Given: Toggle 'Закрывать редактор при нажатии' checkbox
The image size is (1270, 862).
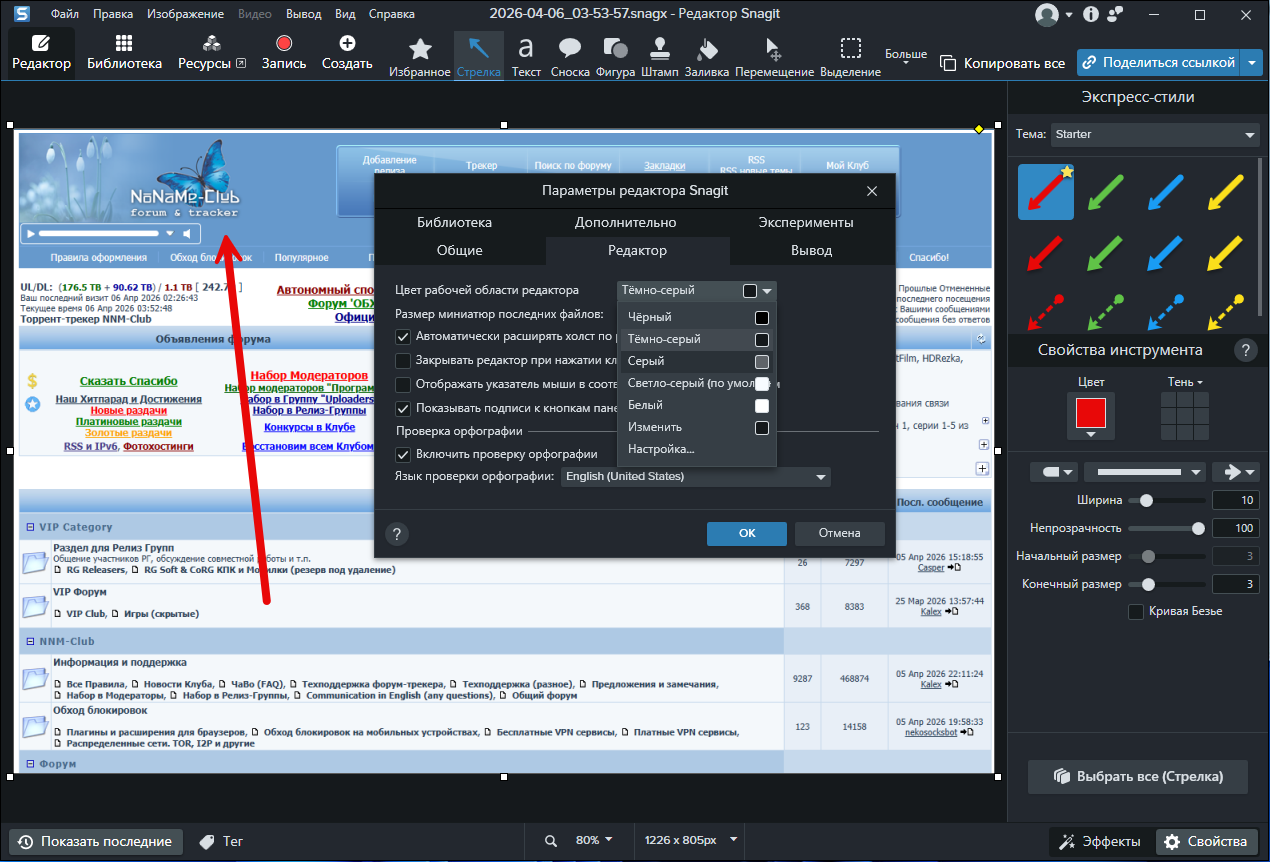Looking at the screenshot, I should [403, 361].
